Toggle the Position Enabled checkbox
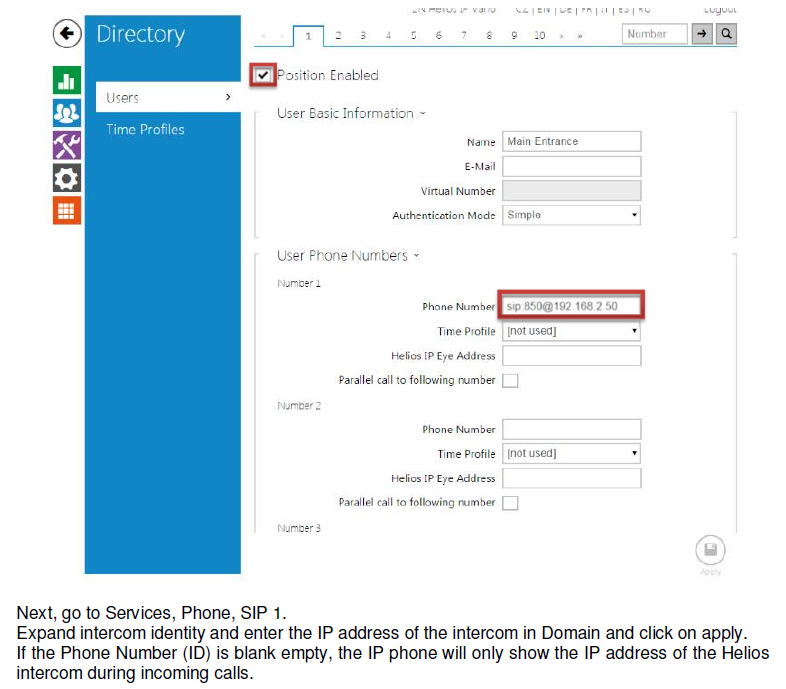Screen dimensions: 786x689 click(263, 75)
